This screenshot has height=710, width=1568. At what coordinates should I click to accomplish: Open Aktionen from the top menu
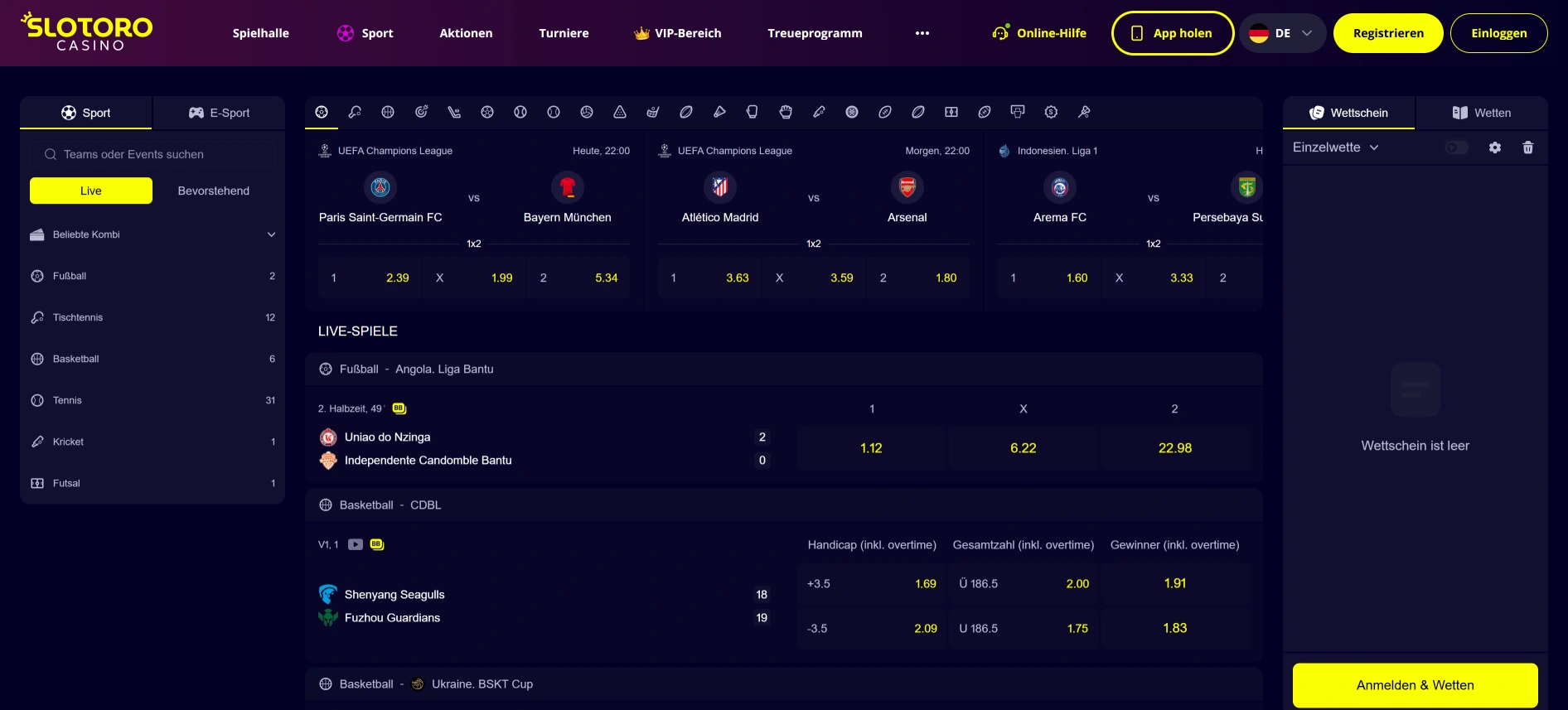[x=466, y=33]
